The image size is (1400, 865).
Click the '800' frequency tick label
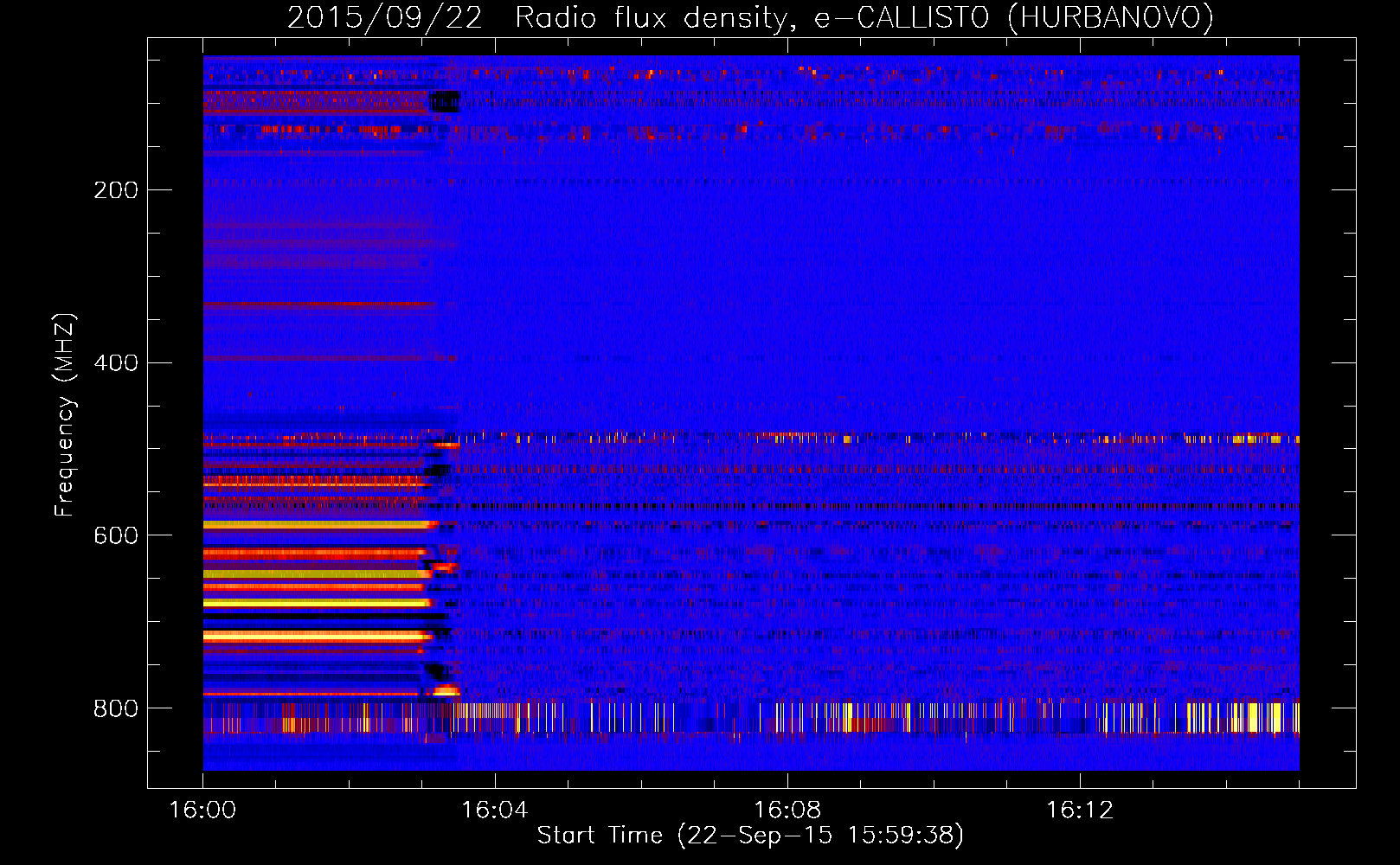[116, 709]
